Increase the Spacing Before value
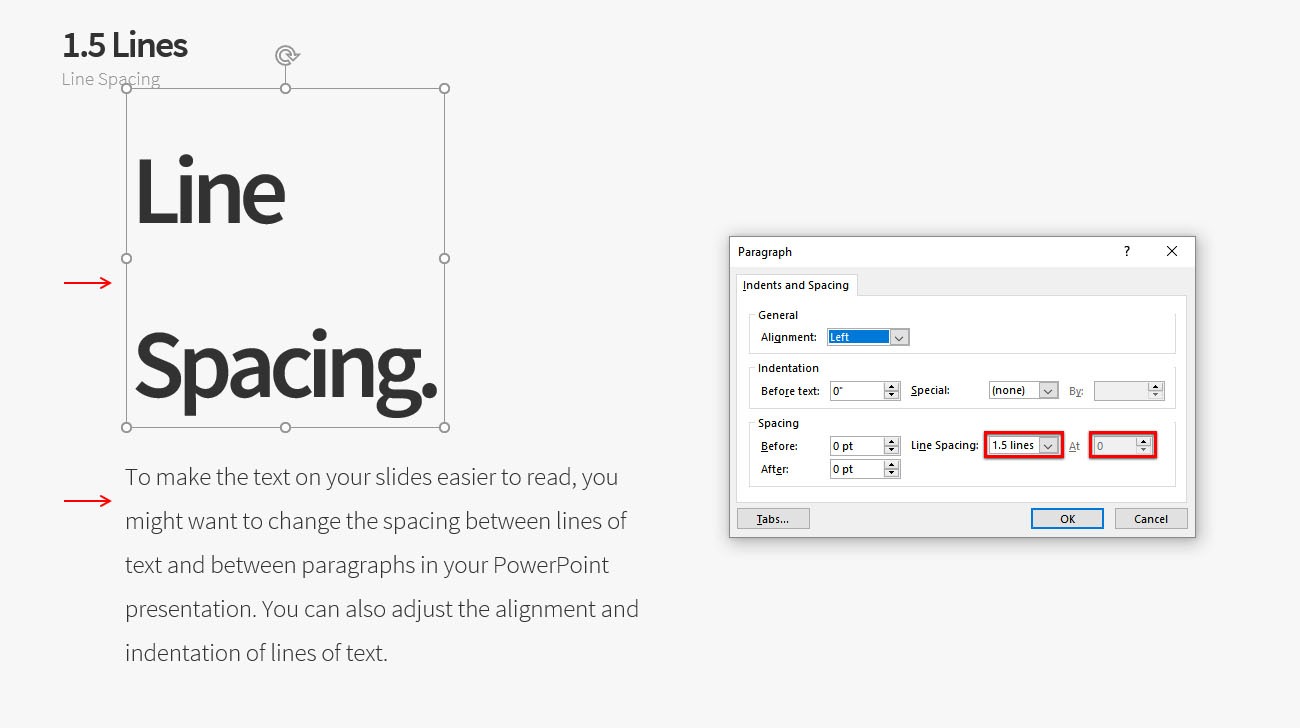 coord(892,442)
